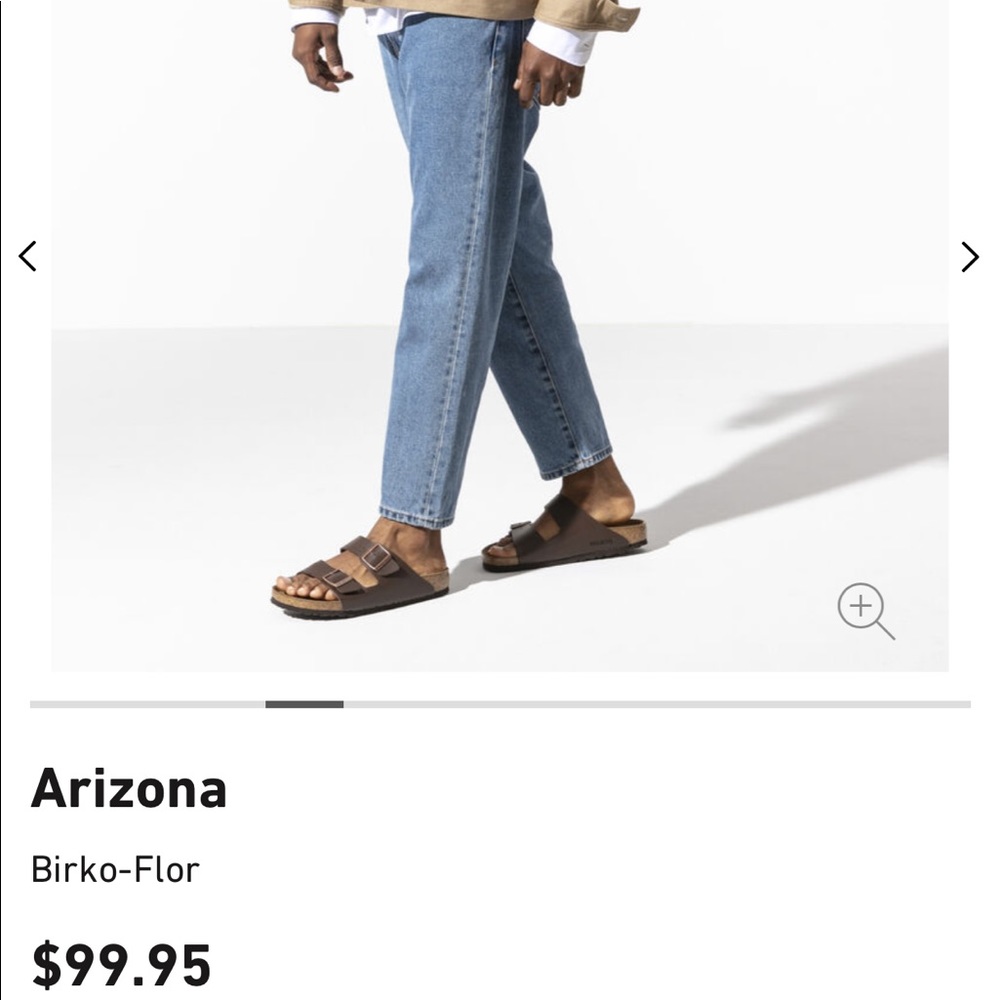Viewport: 1000px width, 1000px height.
Task: Jump ahead on the gray carousel track right of the indicator
Action: point(657,704)
